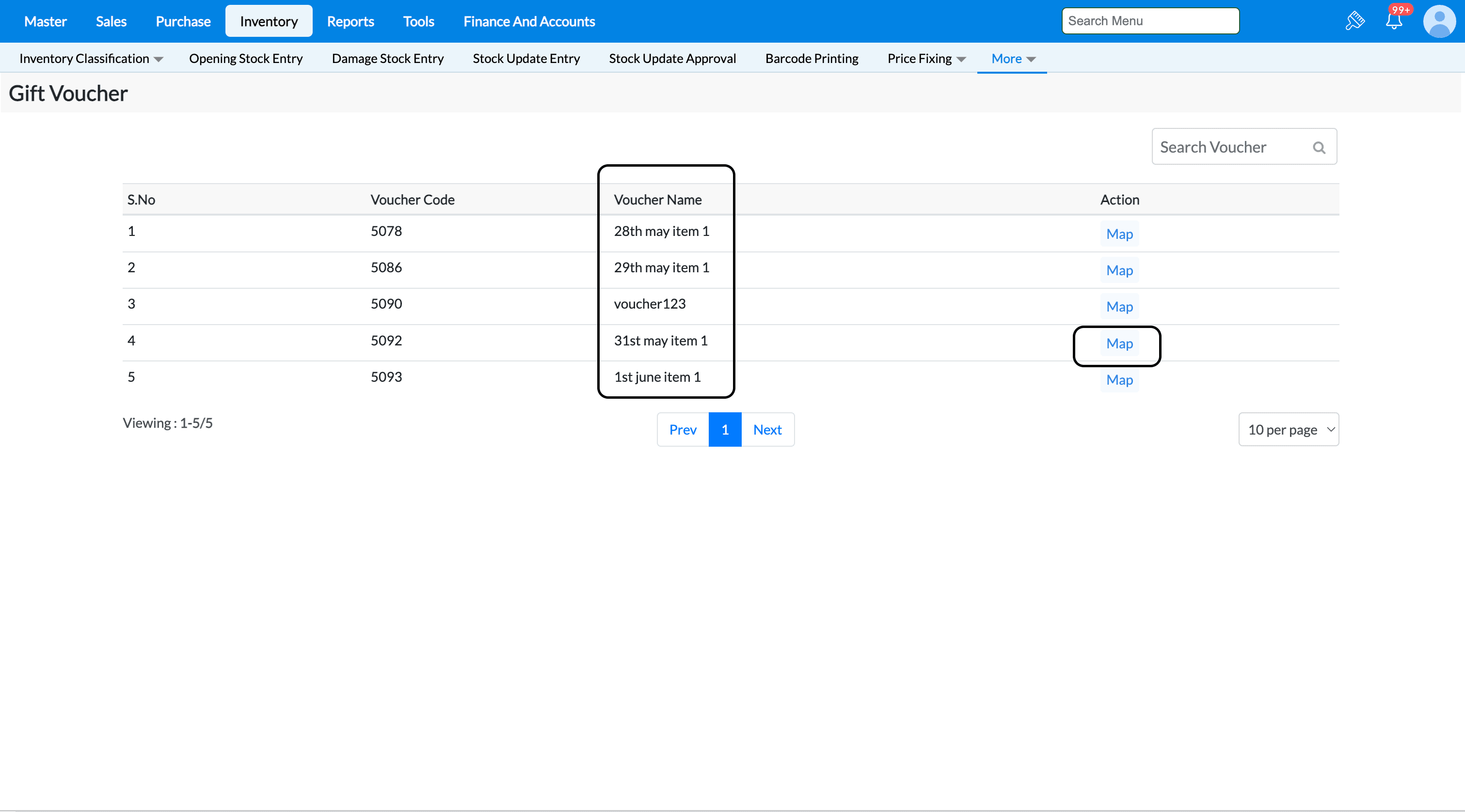Open the More submenu dropdown
1465x812 pixels.
pos(1012,59)
